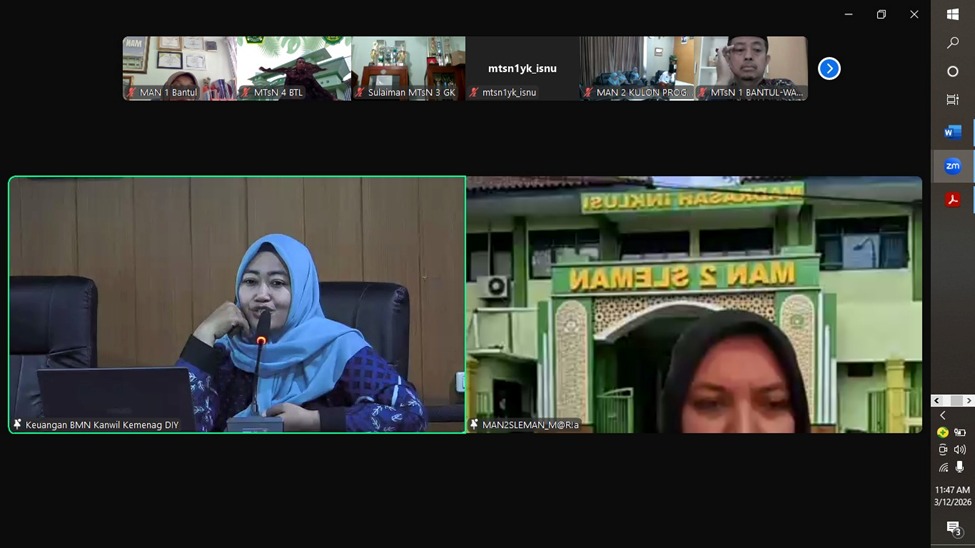Viewport: 975px width, 548px height.
Task: Click the taskbar Search magnifier icon
Action: pos(952,43)
